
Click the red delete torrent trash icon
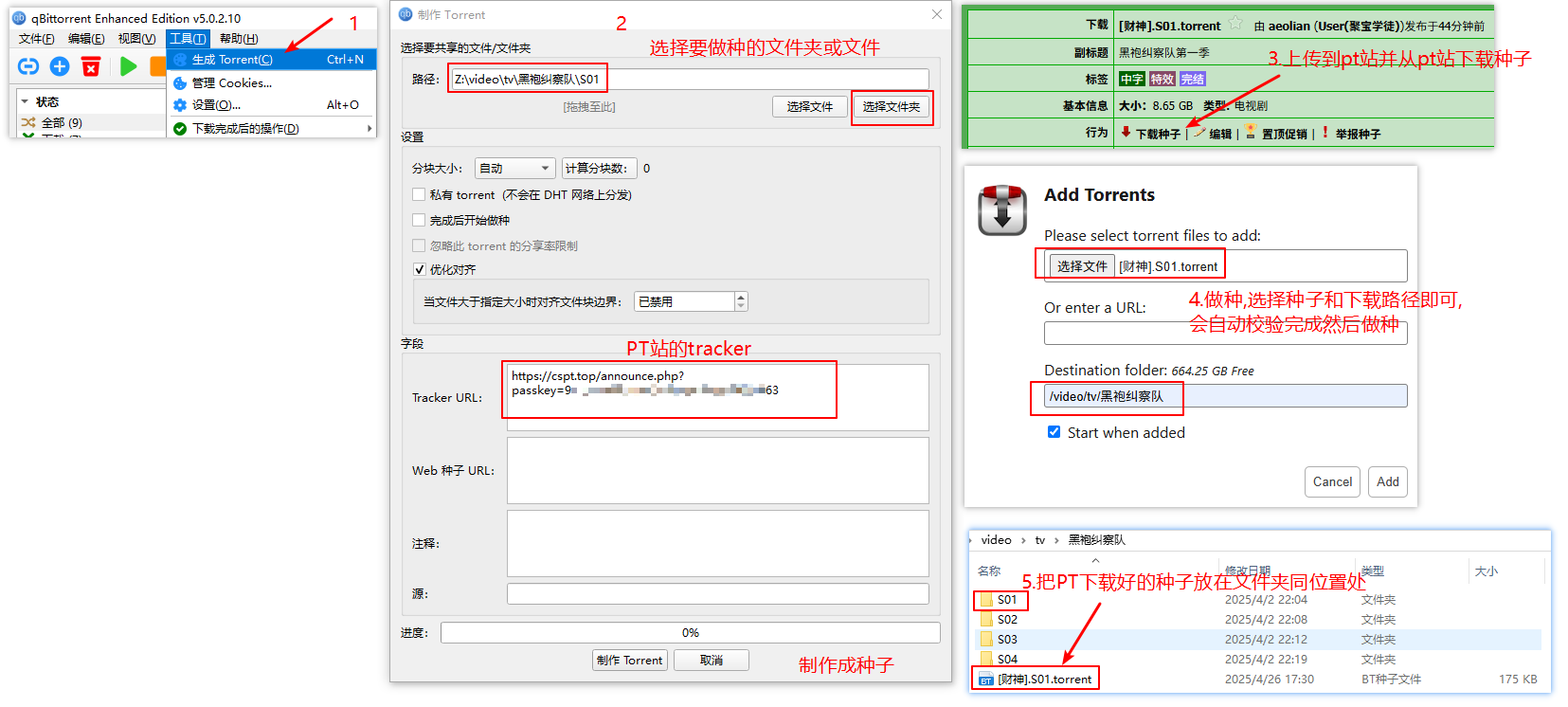(x=91, y=65)
